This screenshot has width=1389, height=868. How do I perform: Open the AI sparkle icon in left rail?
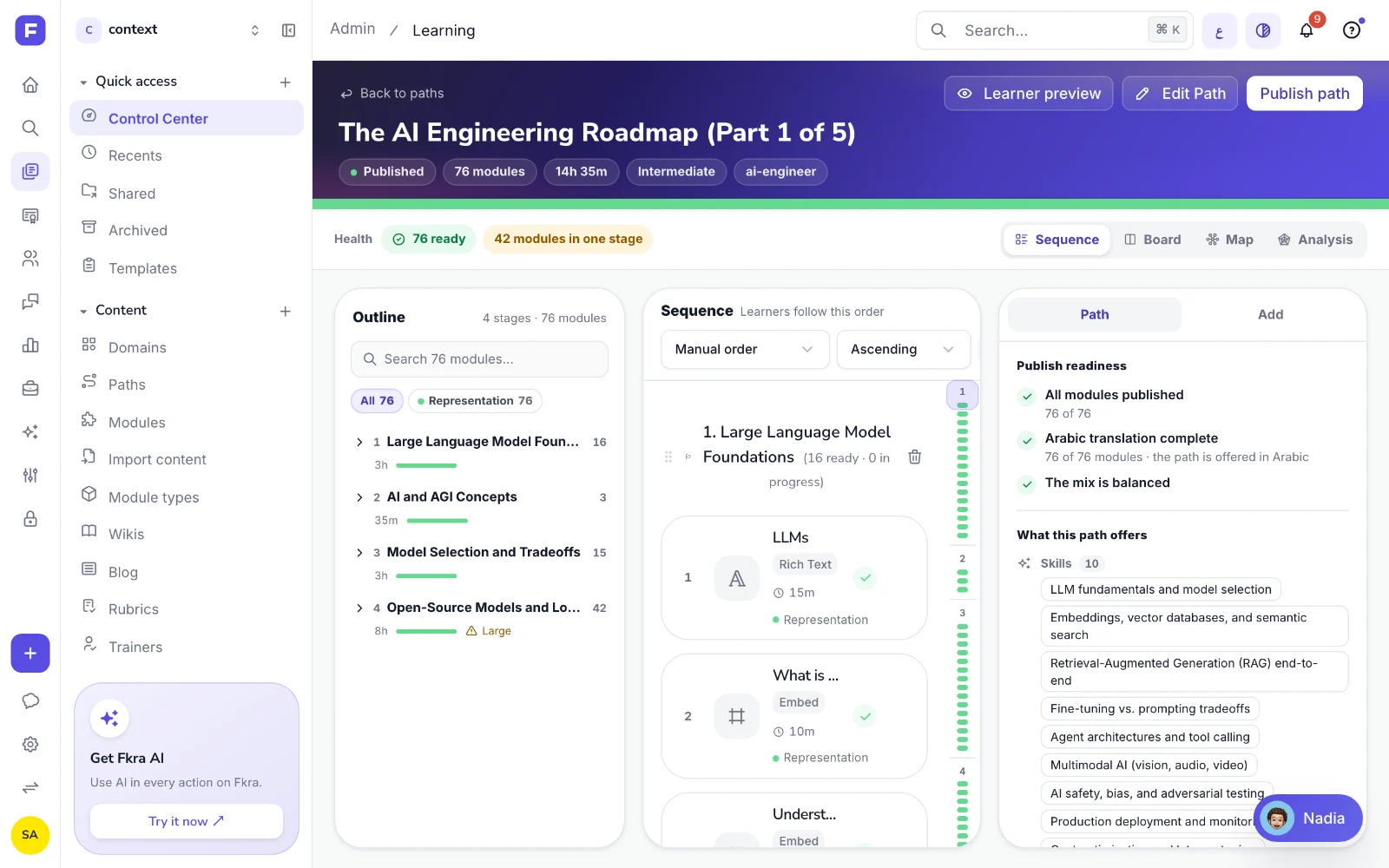[30, 431]
